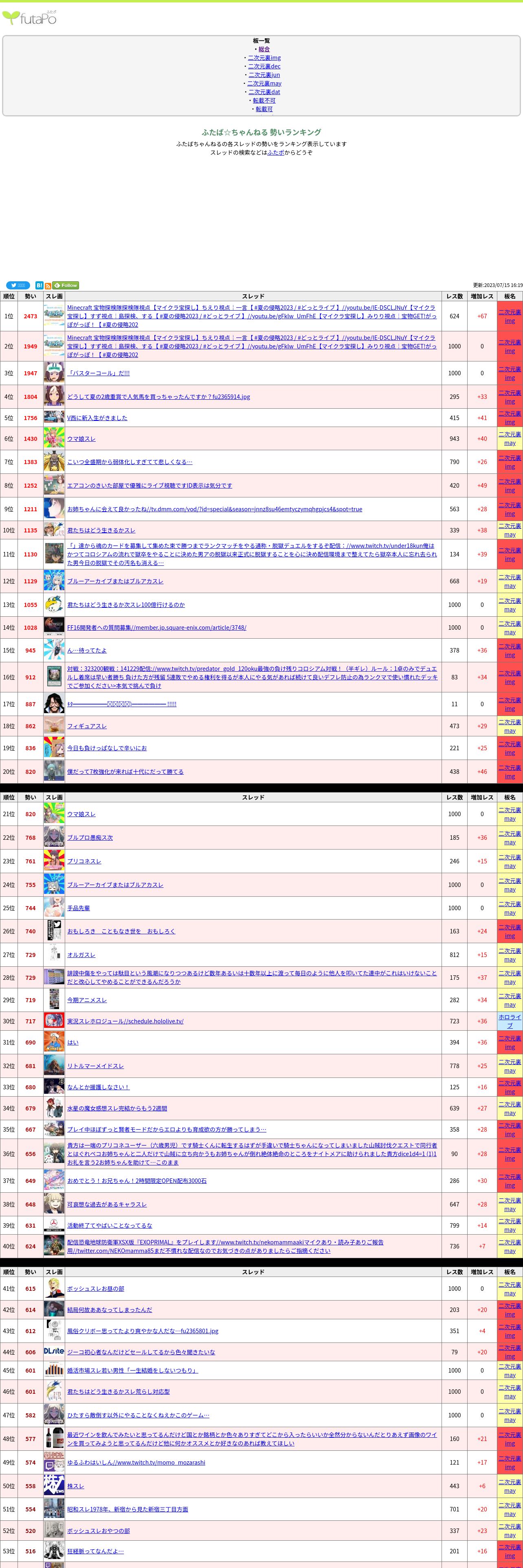Viewport: 523px width, 1568px height.
Task: Open thread ゆるふわはいしん twitch momo_mozarashi
Action: point(136,1463)
